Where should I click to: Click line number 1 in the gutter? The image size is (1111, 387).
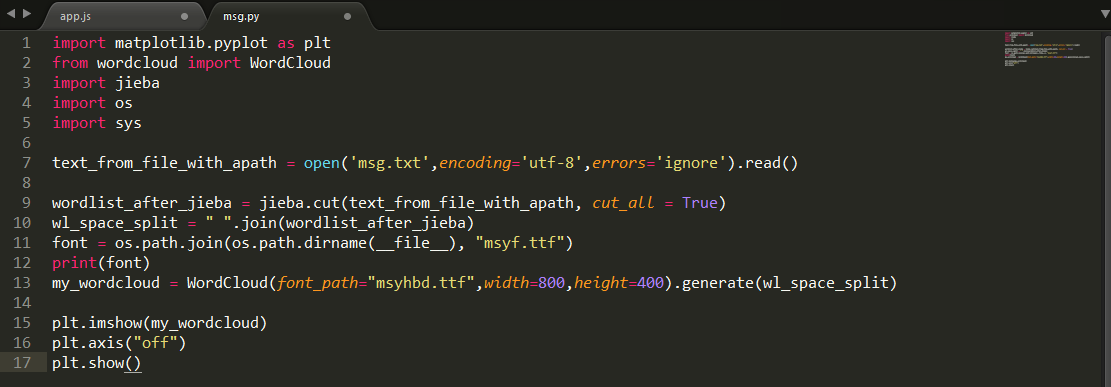click(x=26, y=43)
